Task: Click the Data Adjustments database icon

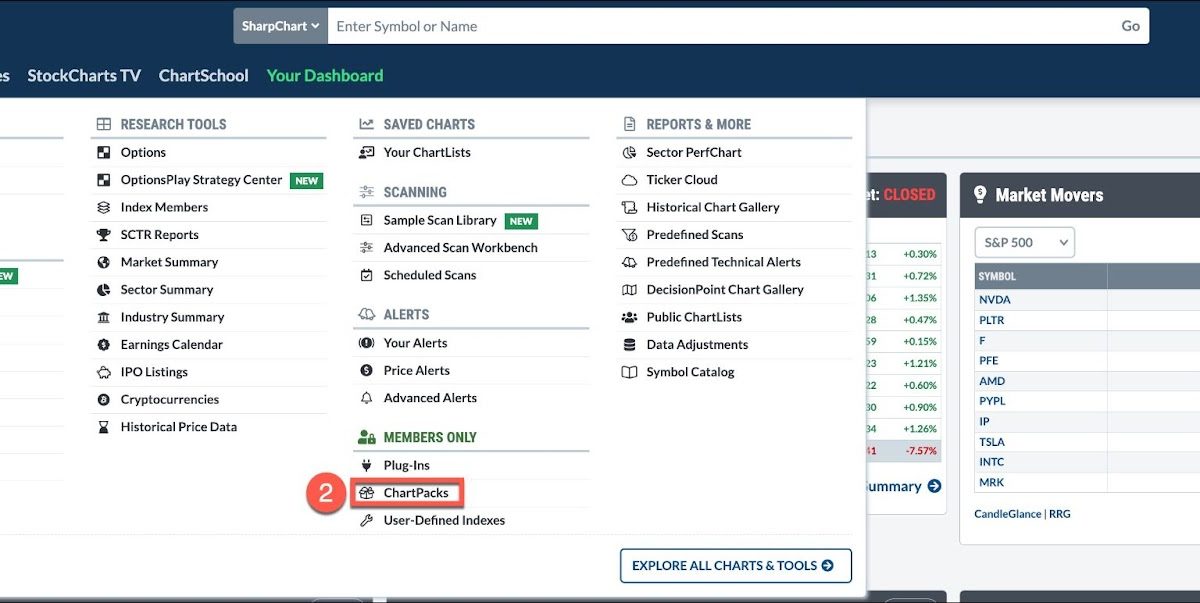Action: coord(629,345)
